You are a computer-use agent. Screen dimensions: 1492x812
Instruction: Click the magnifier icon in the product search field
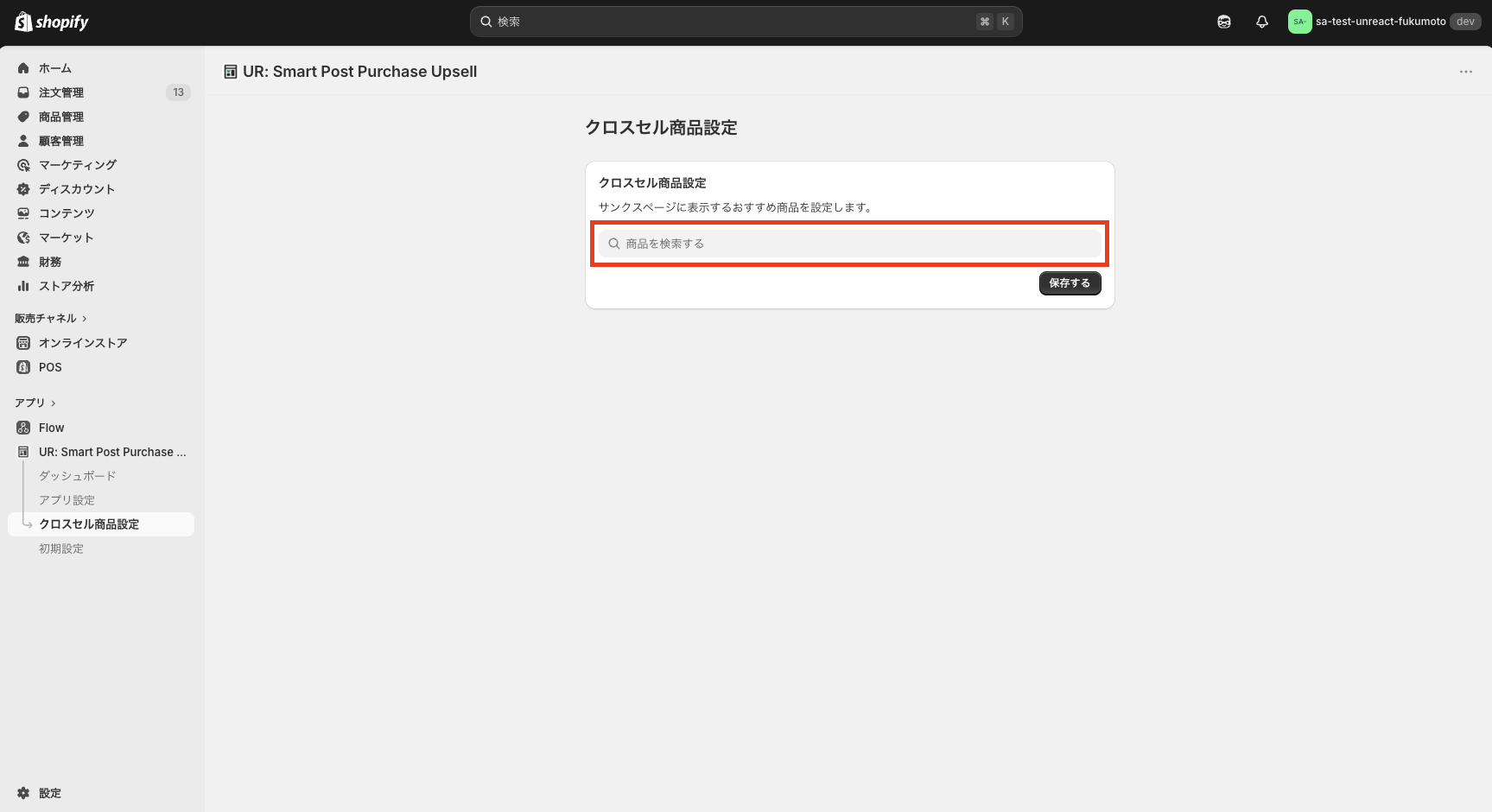pyautogui.click(x=614, y=244)
